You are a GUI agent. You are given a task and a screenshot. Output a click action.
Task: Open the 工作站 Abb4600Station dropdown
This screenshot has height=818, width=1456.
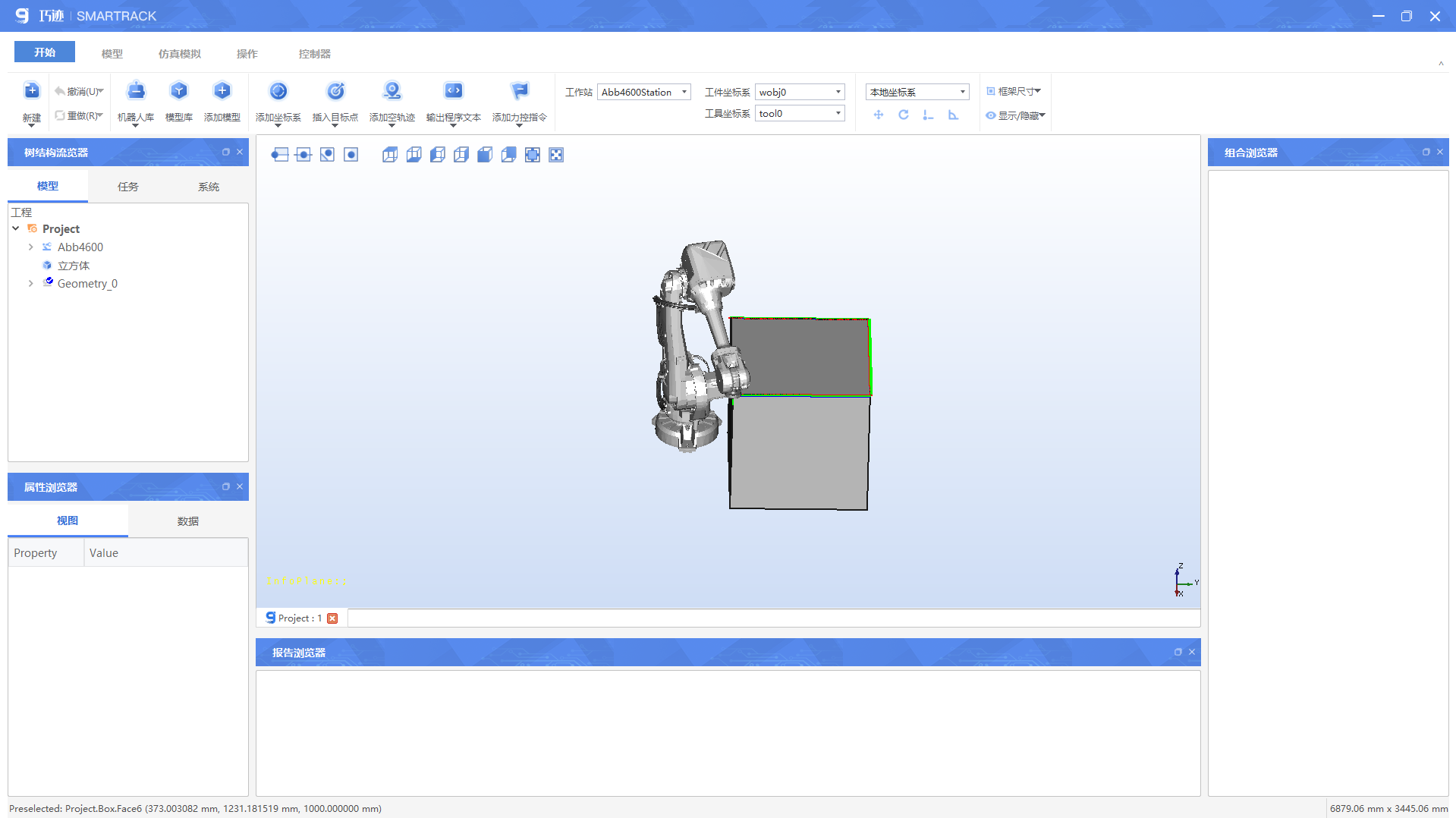(x=644, y=92)
